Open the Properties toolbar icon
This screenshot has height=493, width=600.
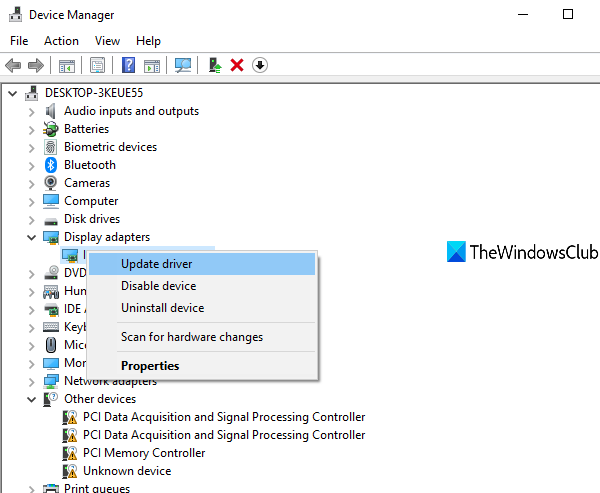click(97, 65)
